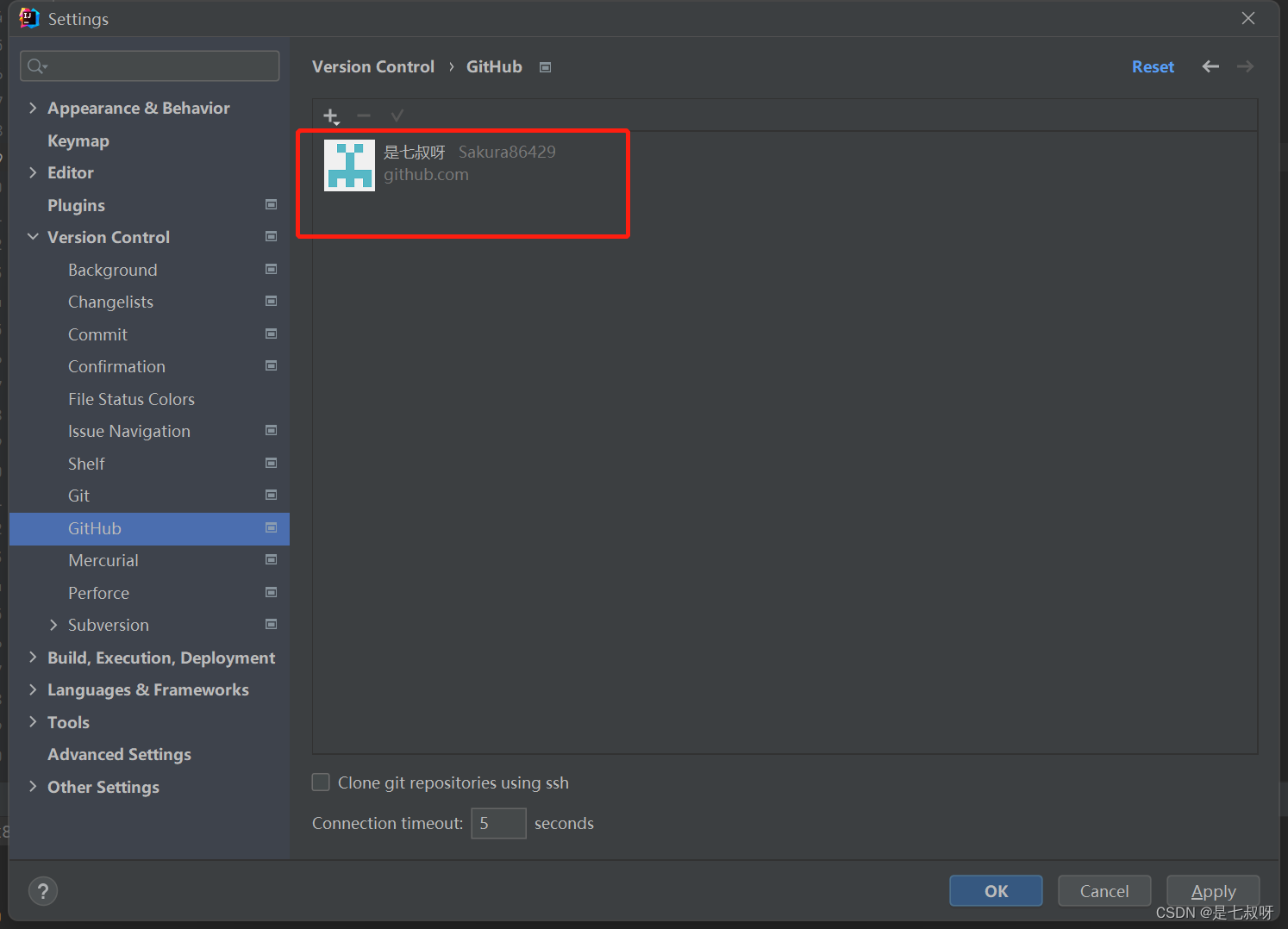
Task: Expand the Tools section
Action: [x=33, y=722]
